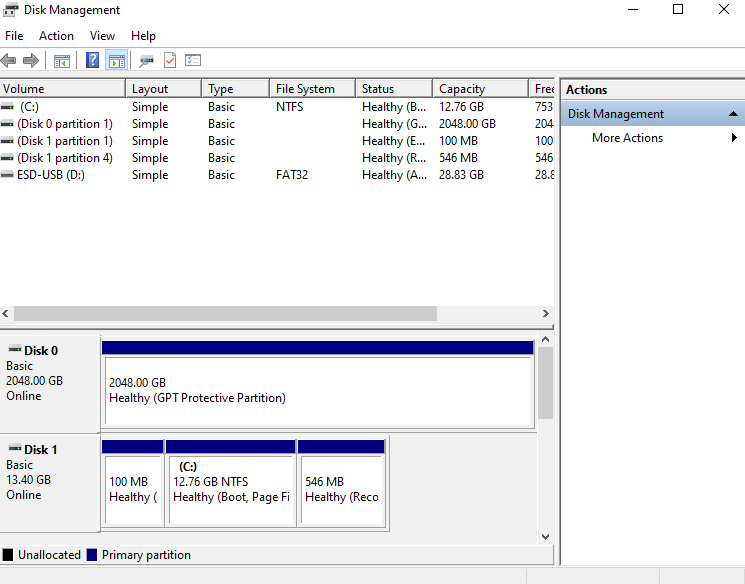
Task: Click the connect/refresh disk toolbar icon
Action: point(146,60)
